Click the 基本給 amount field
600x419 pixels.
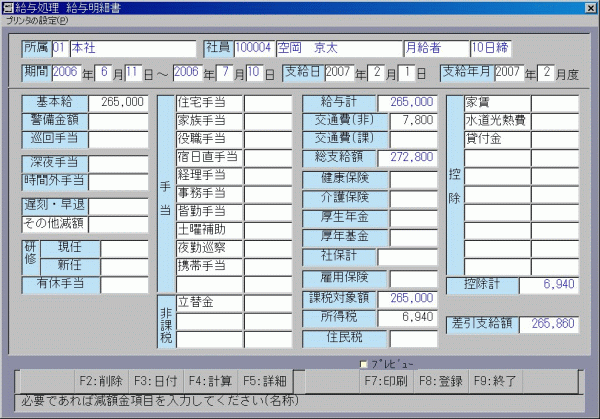tap(119, 102)
